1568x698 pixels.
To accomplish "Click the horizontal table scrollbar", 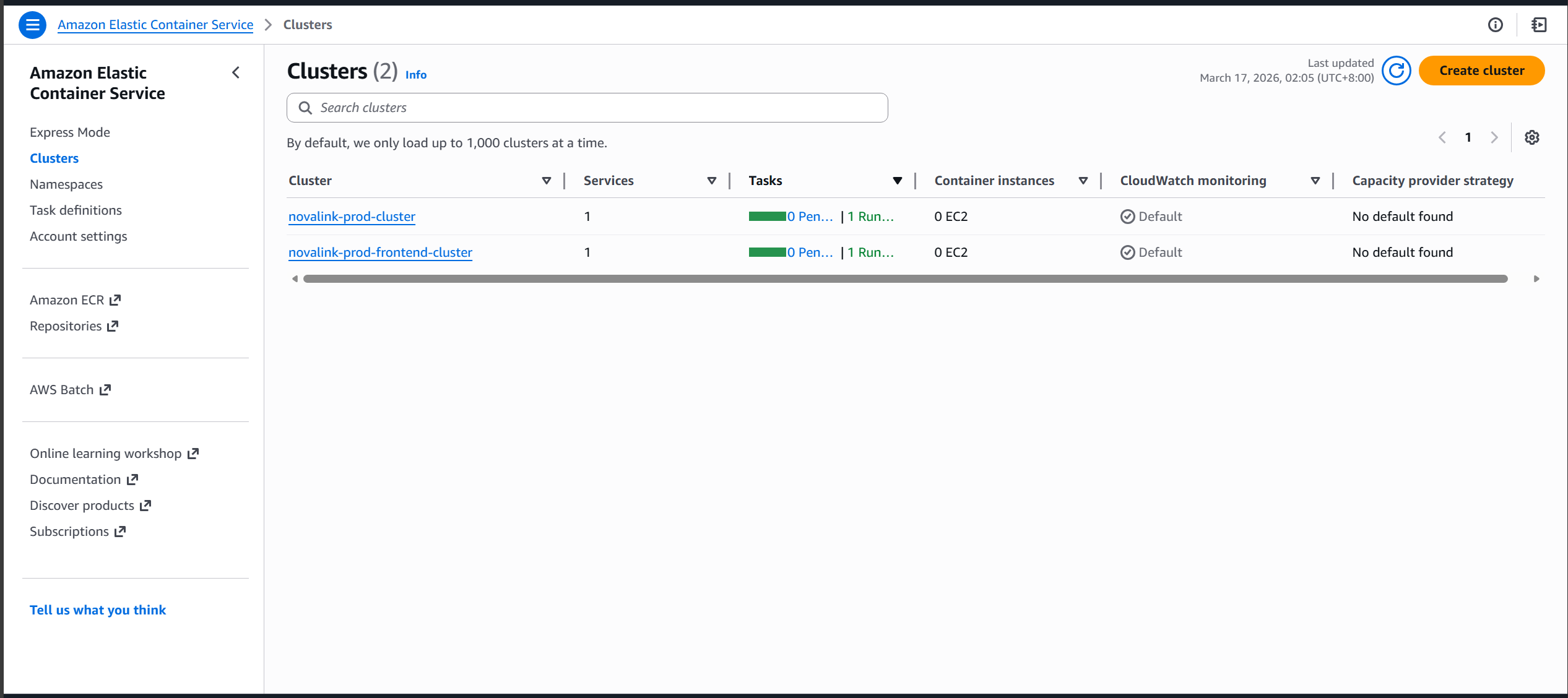I will click(x=904, y=279).
